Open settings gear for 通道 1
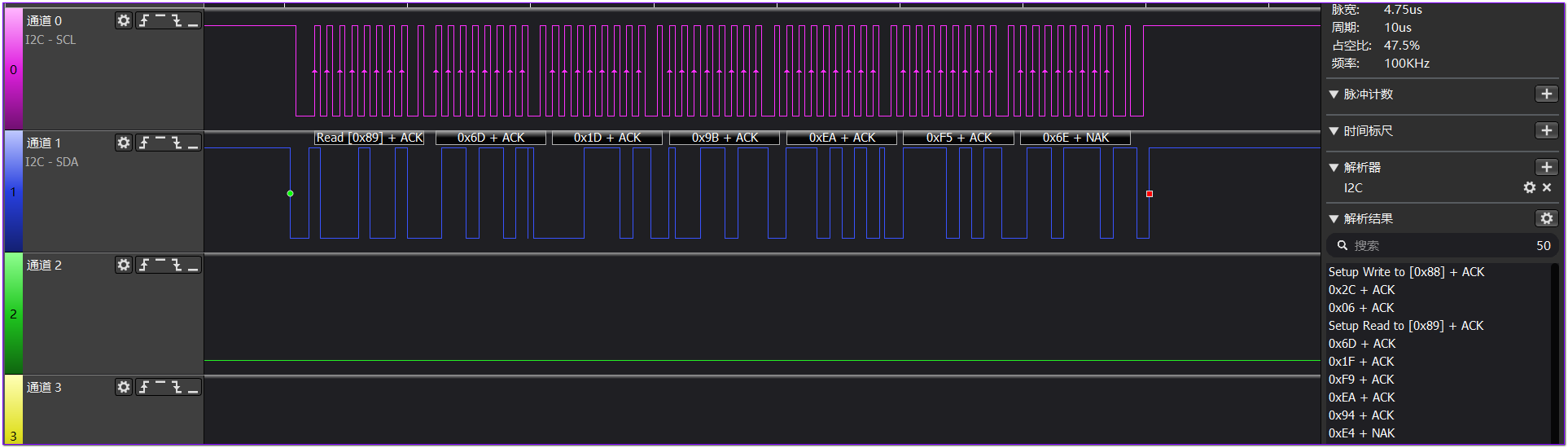This screenshot has width=1568, height=448. (123, 143)
